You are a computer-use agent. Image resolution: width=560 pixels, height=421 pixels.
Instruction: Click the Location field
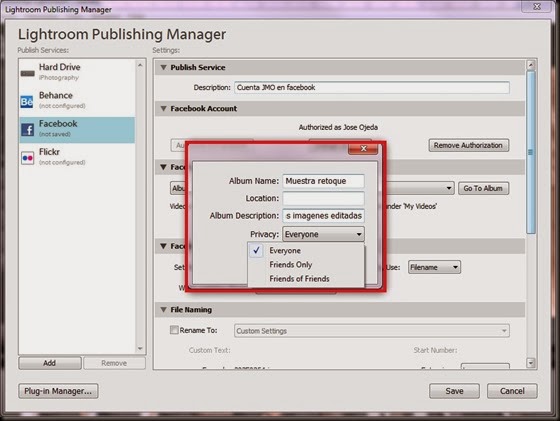[324, 198]
